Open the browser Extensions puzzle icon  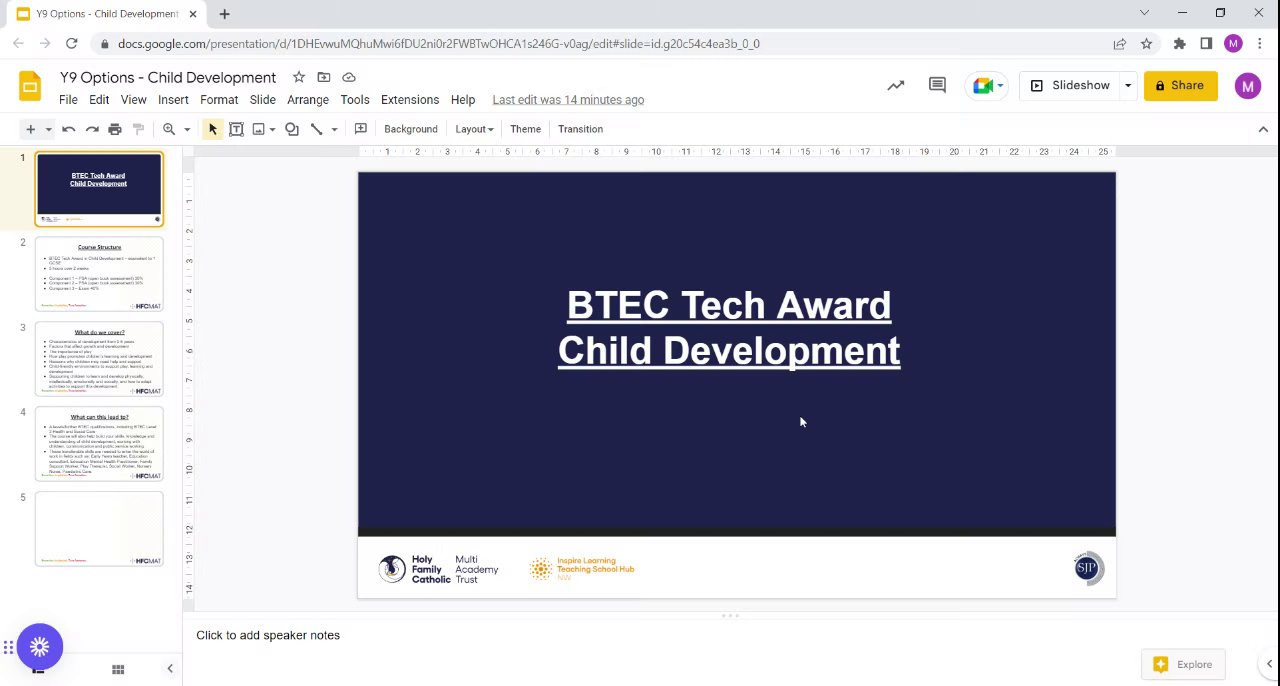(1179, 43)
